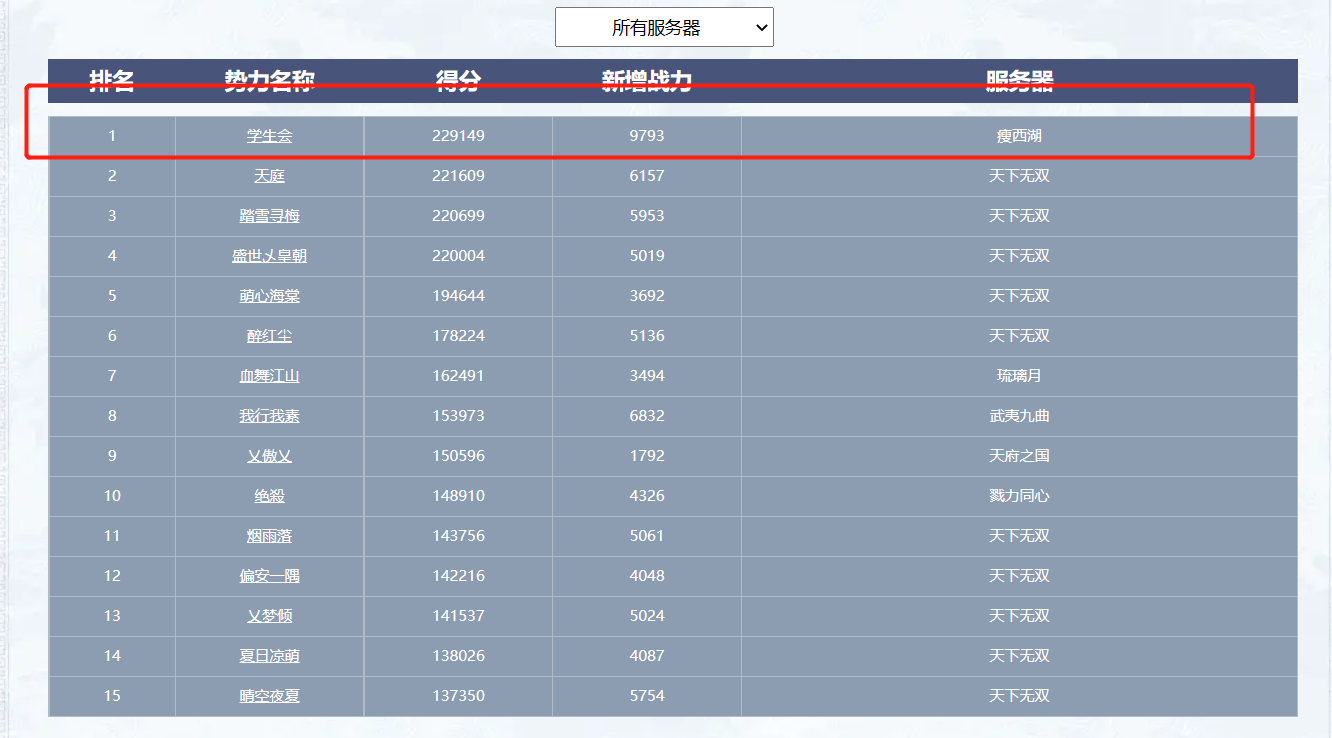The height and width of the screenshot is (738, 1332).
Task: Open the 血舞江山 faction link
Action: (x=269, y=376)
